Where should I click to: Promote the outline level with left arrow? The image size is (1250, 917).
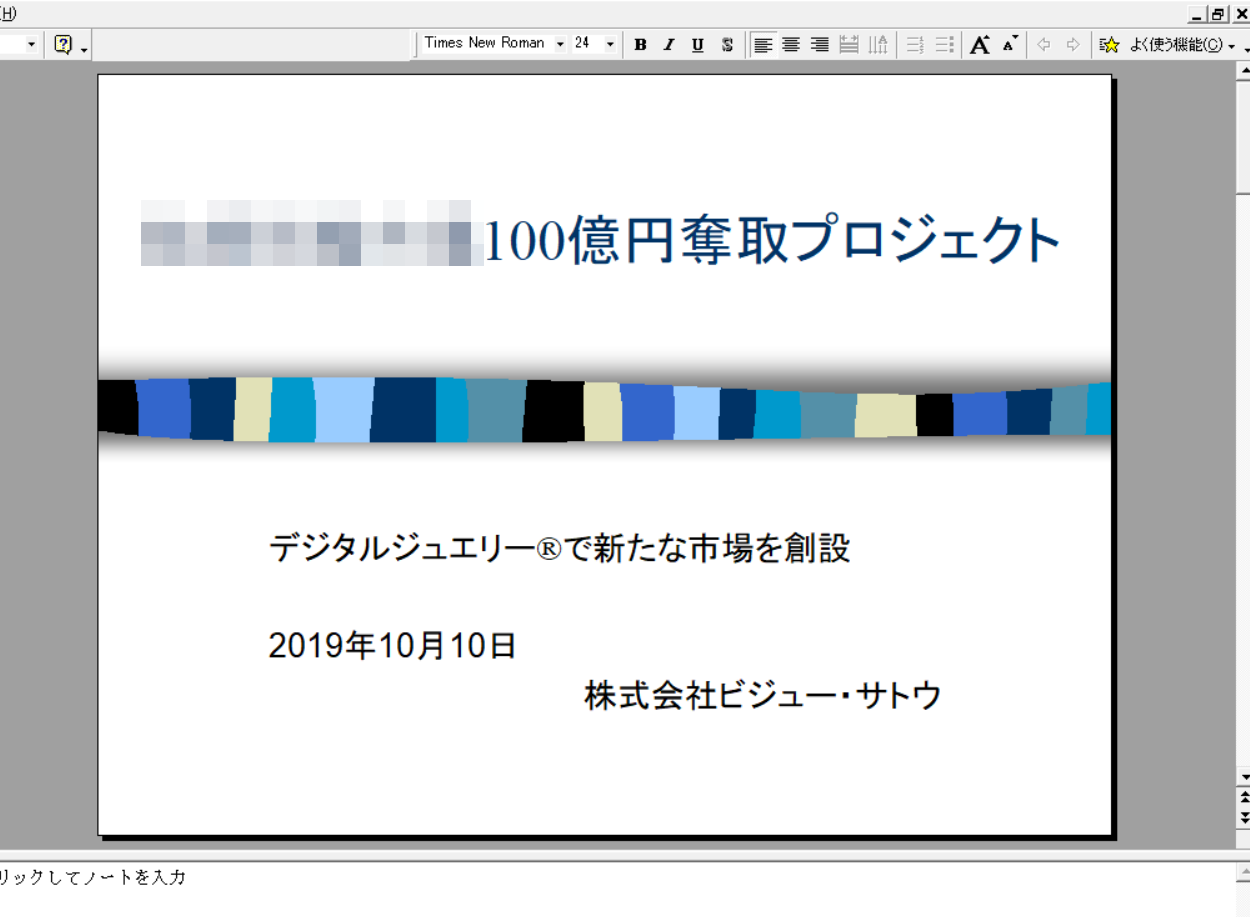tap(1044, 45)
